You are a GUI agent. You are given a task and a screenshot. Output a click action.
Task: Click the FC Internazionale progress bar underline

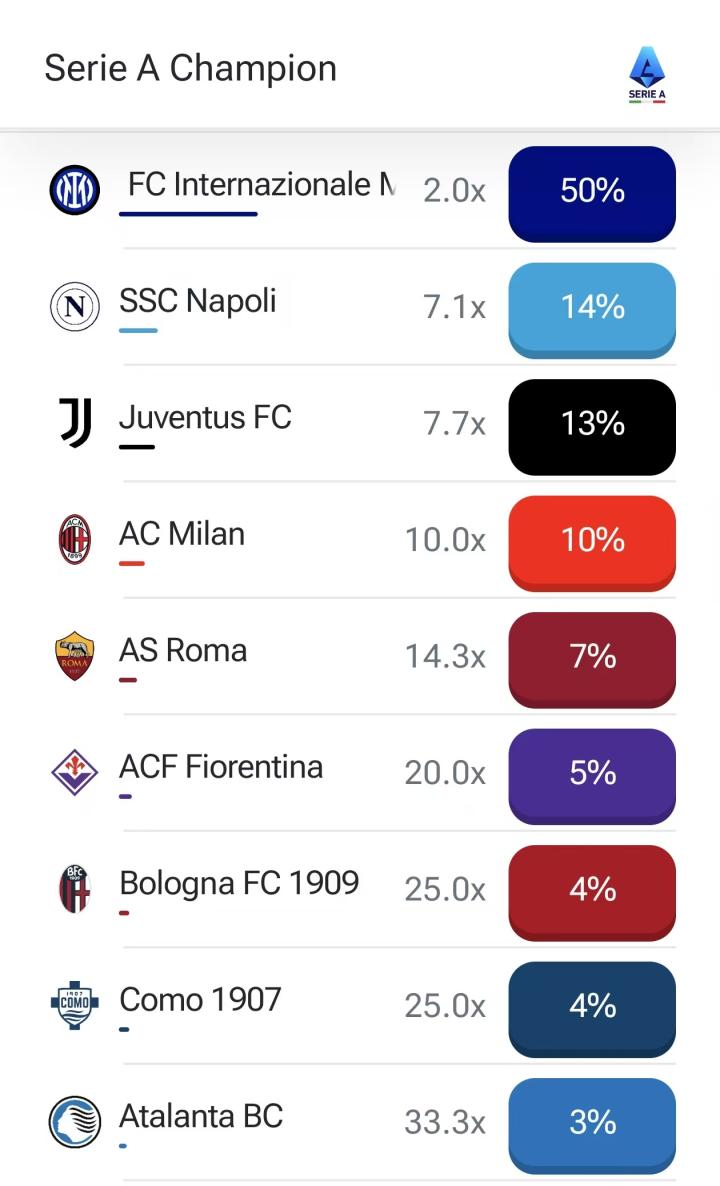click(x=188, y=214)
